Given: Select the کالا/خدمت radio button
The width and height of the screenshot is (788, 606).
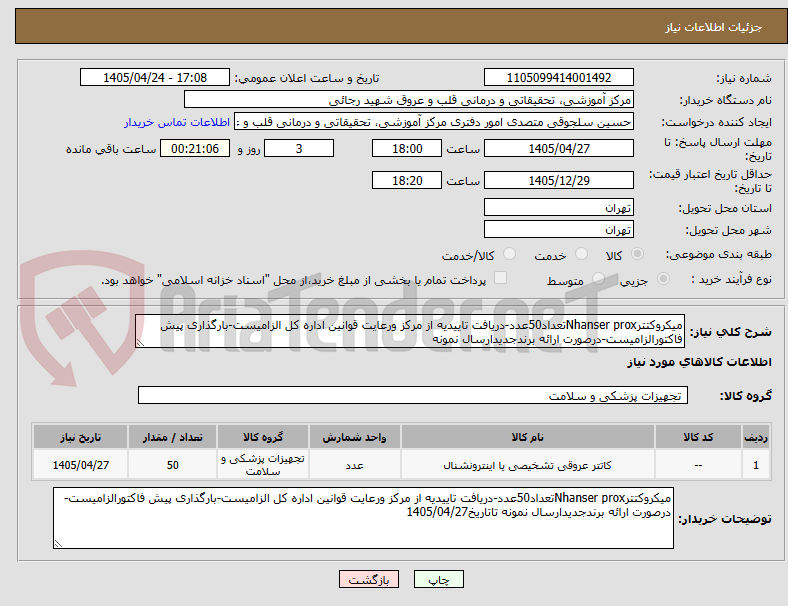Looking at the screenshot, I should coord(510,254).
